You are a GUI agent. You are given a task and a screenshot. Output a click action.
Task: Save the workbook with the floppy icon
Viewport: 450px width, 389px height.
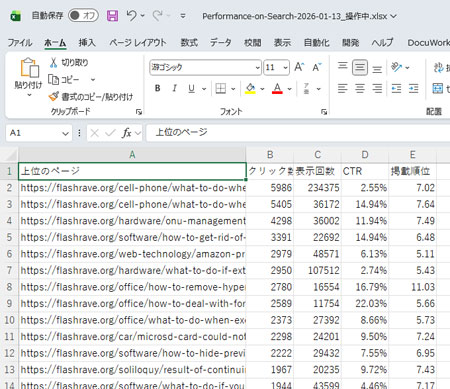[112, 16]
